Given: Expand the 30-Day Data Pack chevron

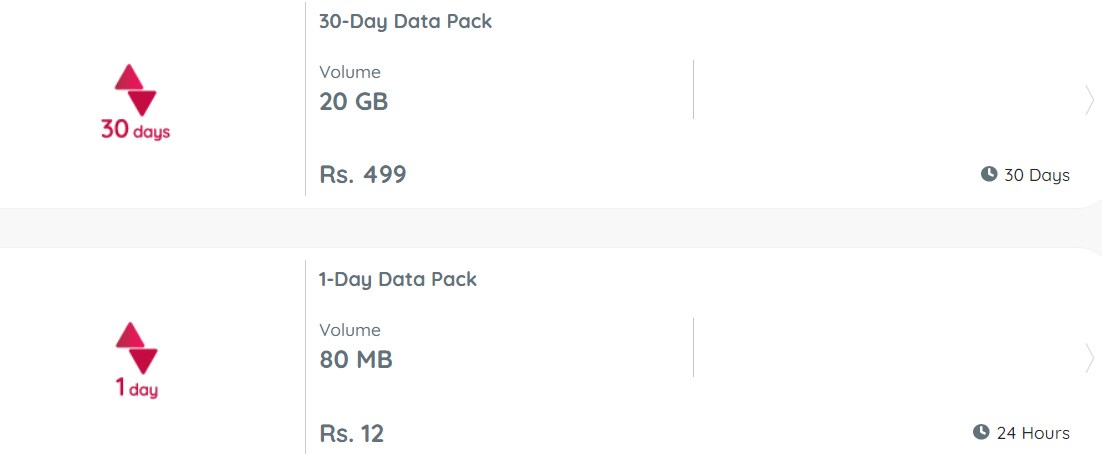Looking at the screenshot, I should pos(1089,100).
